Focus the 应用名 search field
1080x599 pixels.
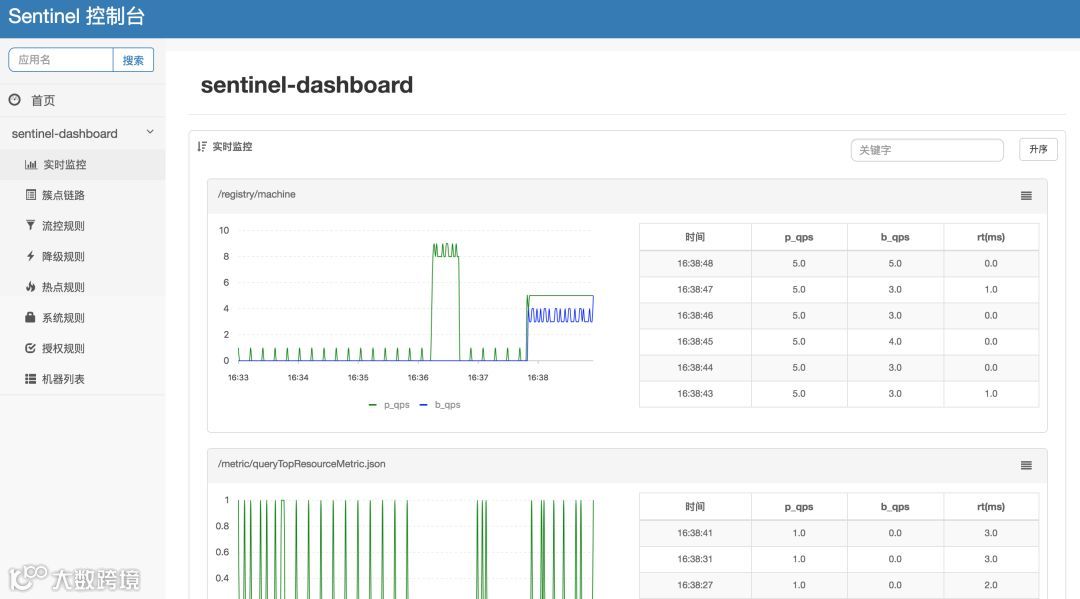[61, 60]
